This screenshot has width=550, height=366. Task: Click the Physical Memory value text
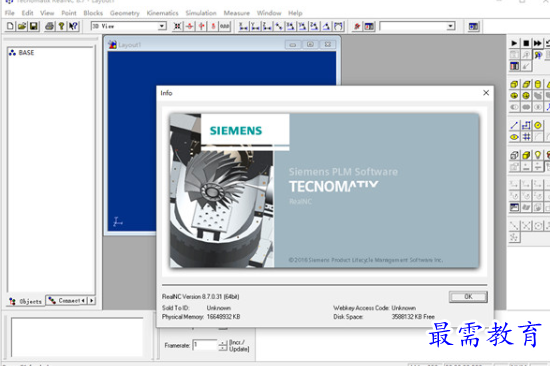click(x=223, y=317)
